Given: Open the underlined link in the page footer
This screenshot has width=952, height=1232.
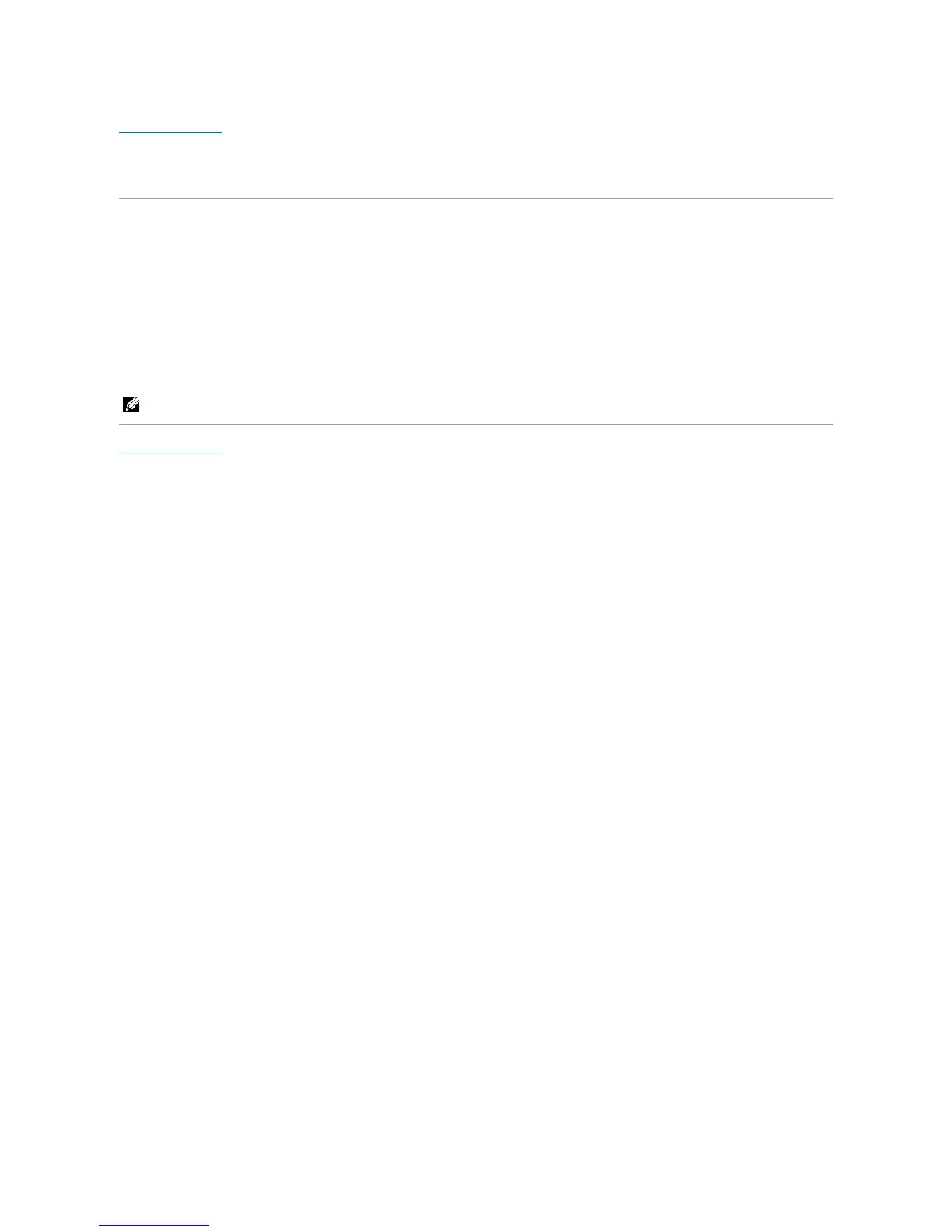Looking at the screenshot, I should 154,1225.
